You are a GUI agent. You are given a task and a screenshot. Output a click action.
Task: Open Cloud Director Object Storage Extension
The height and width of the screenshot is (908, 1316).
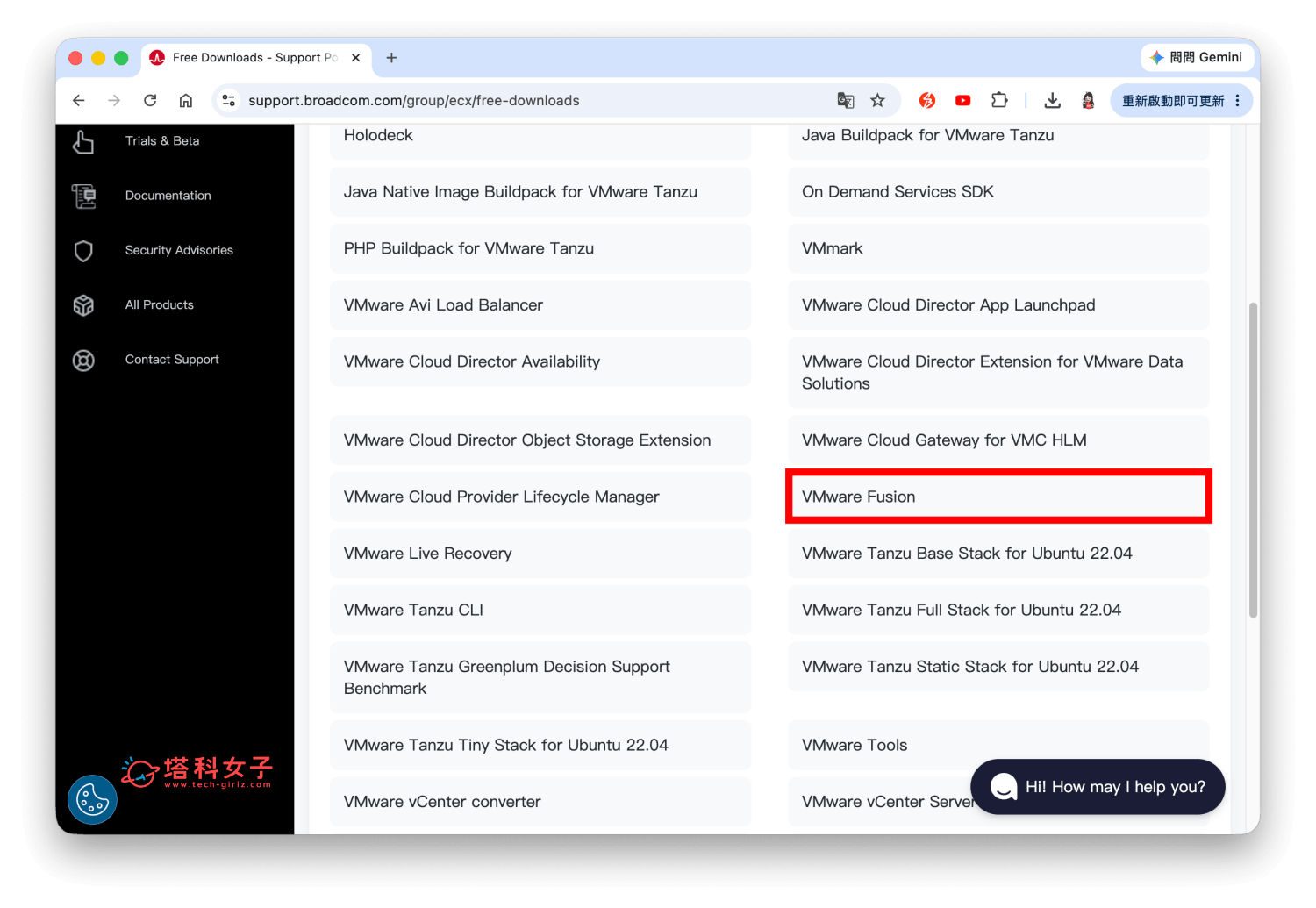(540, 440)
